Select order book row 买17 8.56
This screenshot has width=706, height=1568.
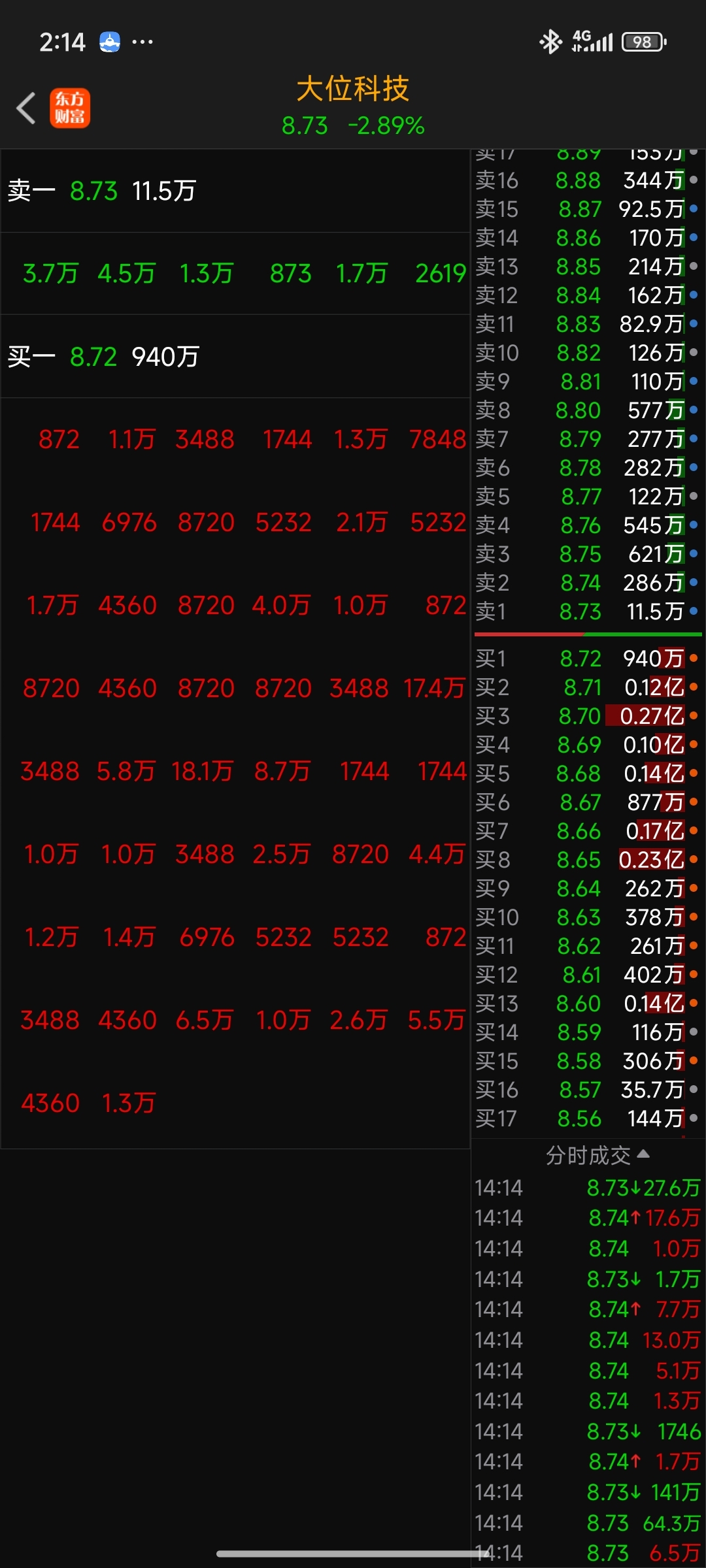click(x=587, y=1118)
